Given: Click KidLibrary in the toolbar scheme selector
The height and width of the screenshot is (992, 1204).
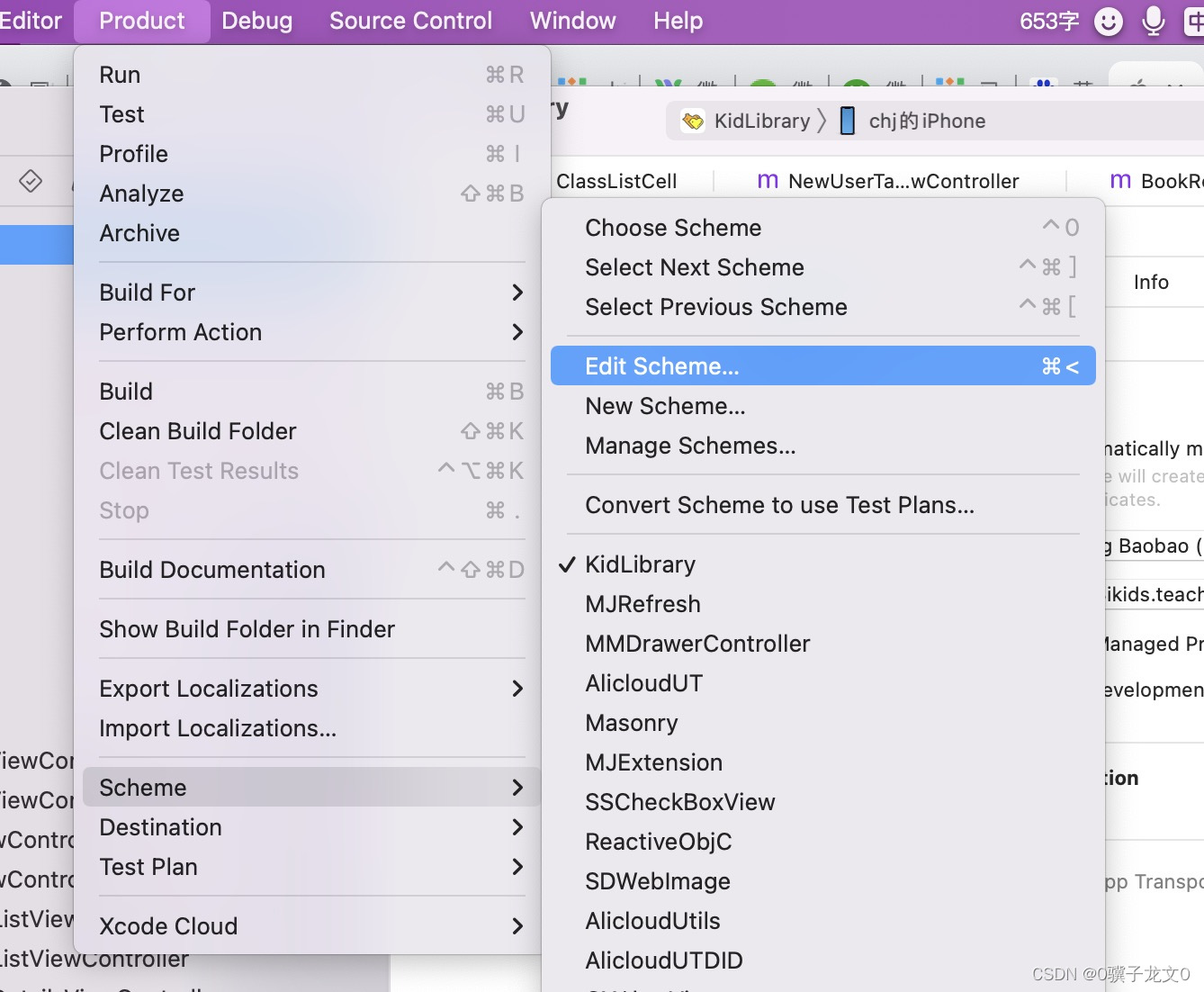Looking at the screenshot, I should [x=761, y=121].
